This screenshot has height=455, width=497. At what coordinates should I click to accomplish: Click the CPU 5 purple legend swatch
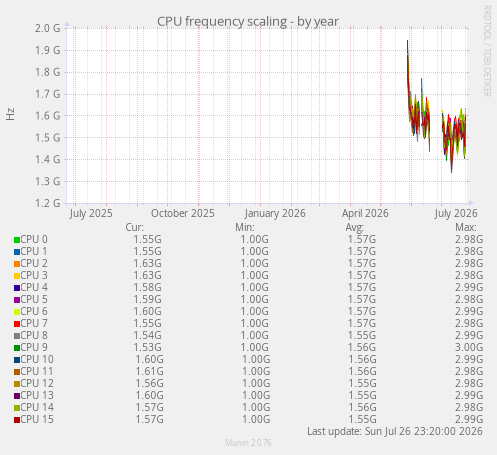point(17,300)
